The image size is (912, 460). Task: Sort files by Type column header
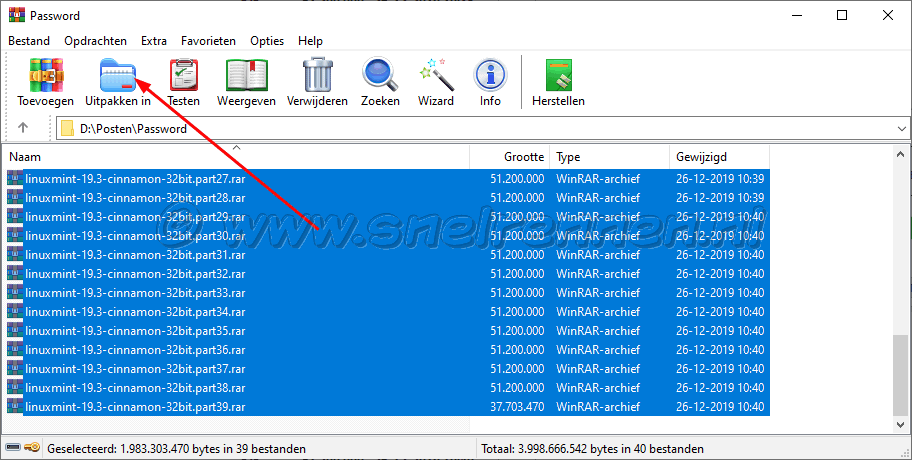click(610, 156)
